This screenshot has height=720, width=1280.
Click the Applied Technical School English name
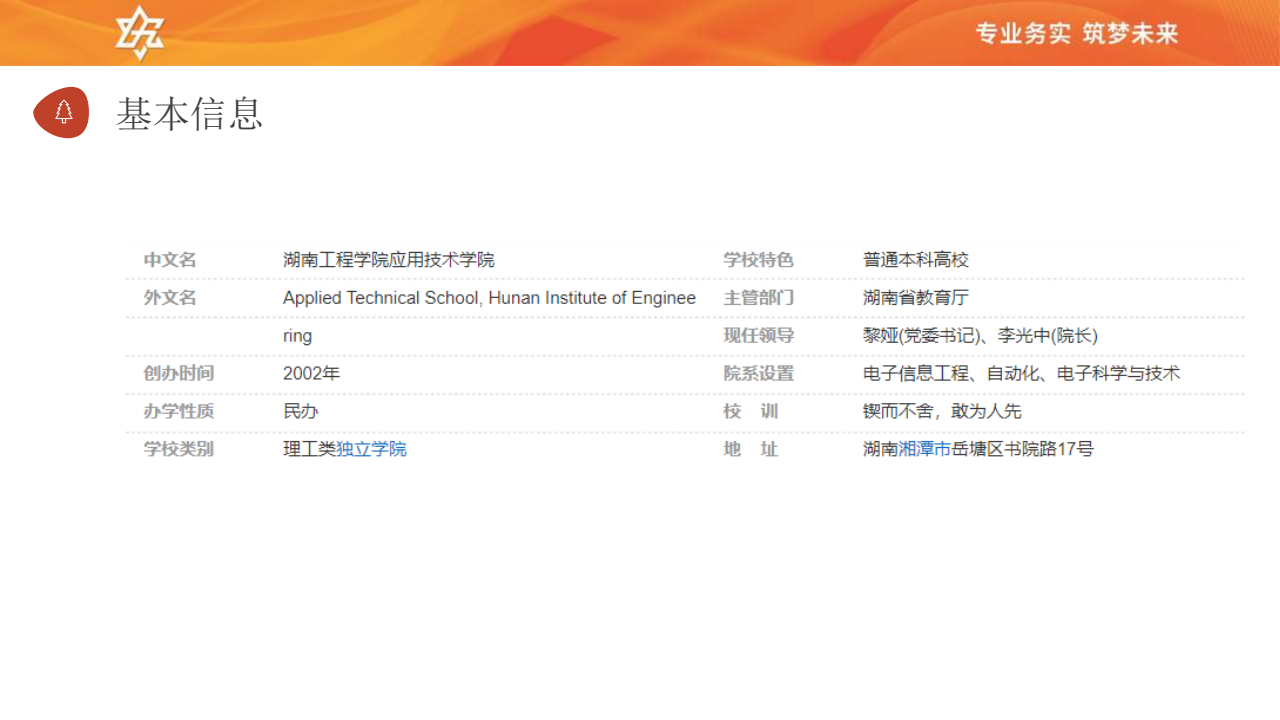489,298
